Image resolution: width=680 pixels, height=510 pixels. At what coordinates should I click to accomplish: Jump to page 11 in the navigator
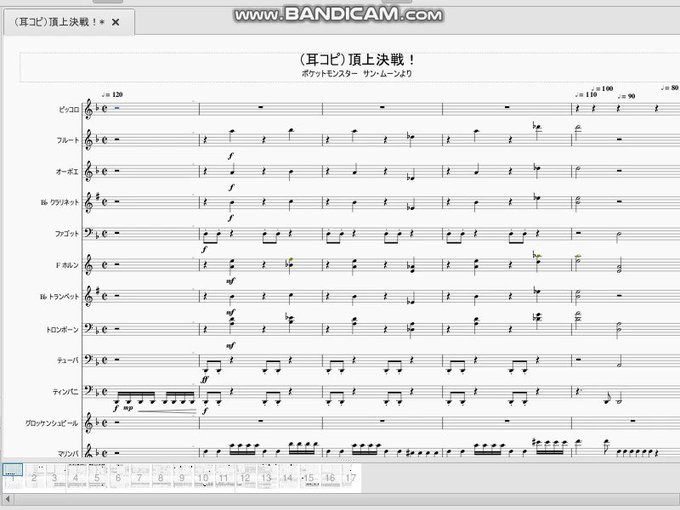(x=224, y=477)
